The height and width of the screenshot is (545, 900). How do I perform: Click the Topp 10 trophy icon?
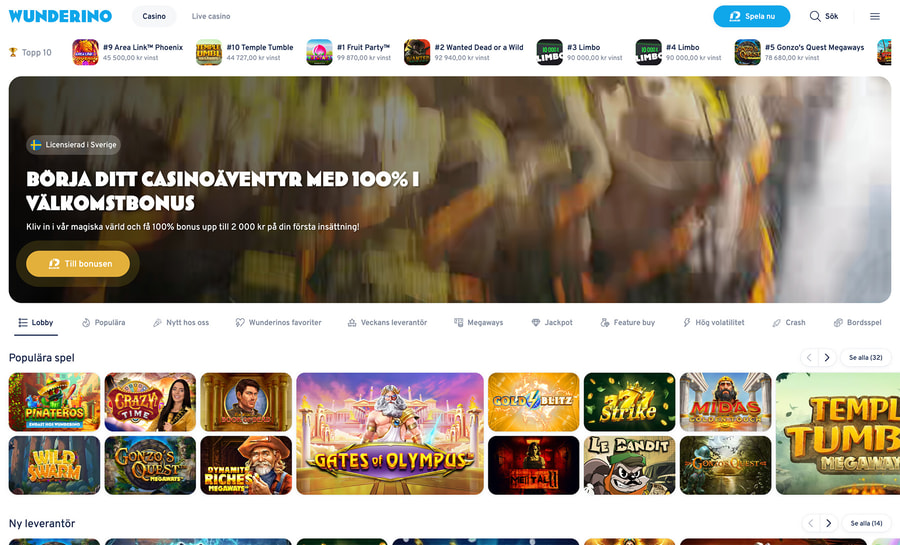click(13, 52)
